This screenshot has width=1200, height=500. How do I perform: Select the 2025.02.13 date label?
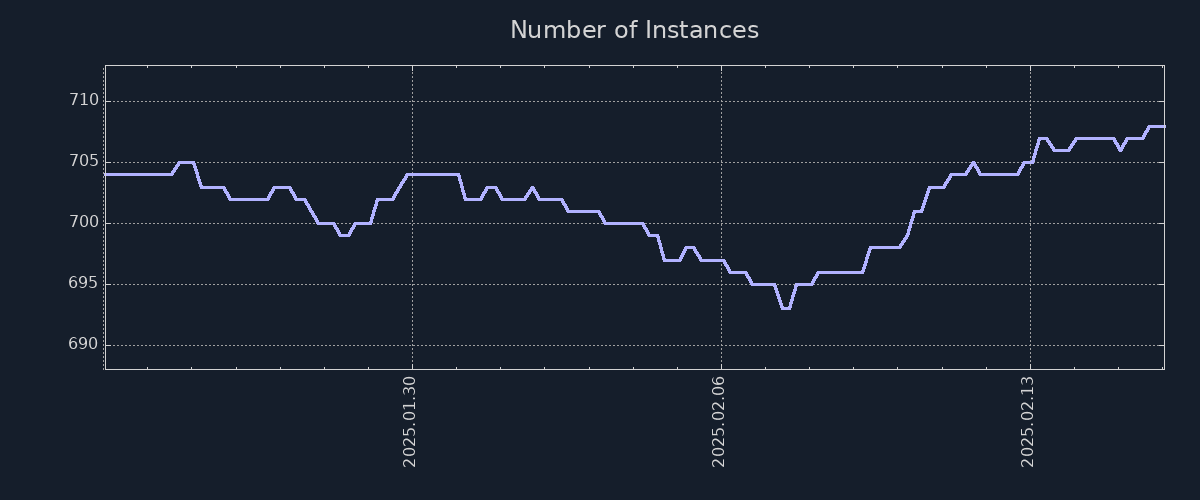tap(1027, 421)
